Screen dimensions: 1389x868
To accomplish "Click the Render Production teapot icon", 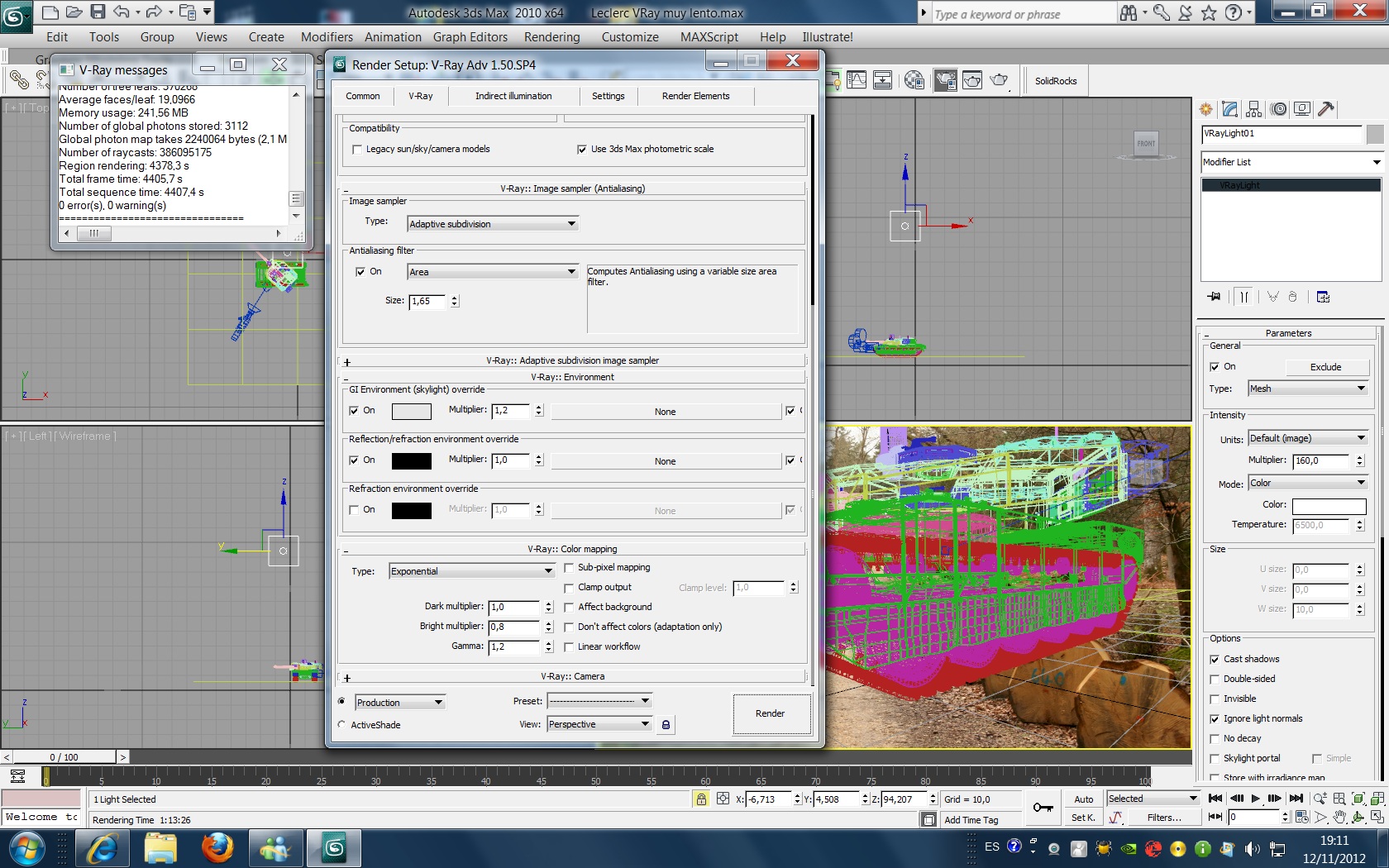I will [x=1000, y=80].
